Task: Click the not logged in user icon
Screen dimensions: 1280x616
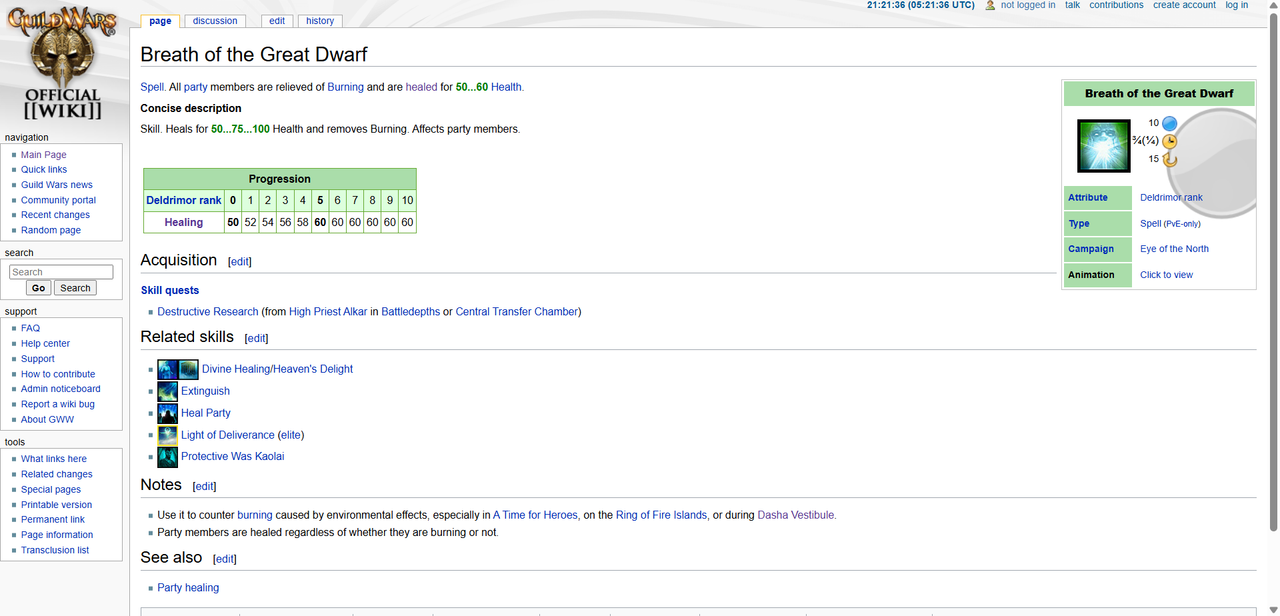Action: [x=990, y=5]
